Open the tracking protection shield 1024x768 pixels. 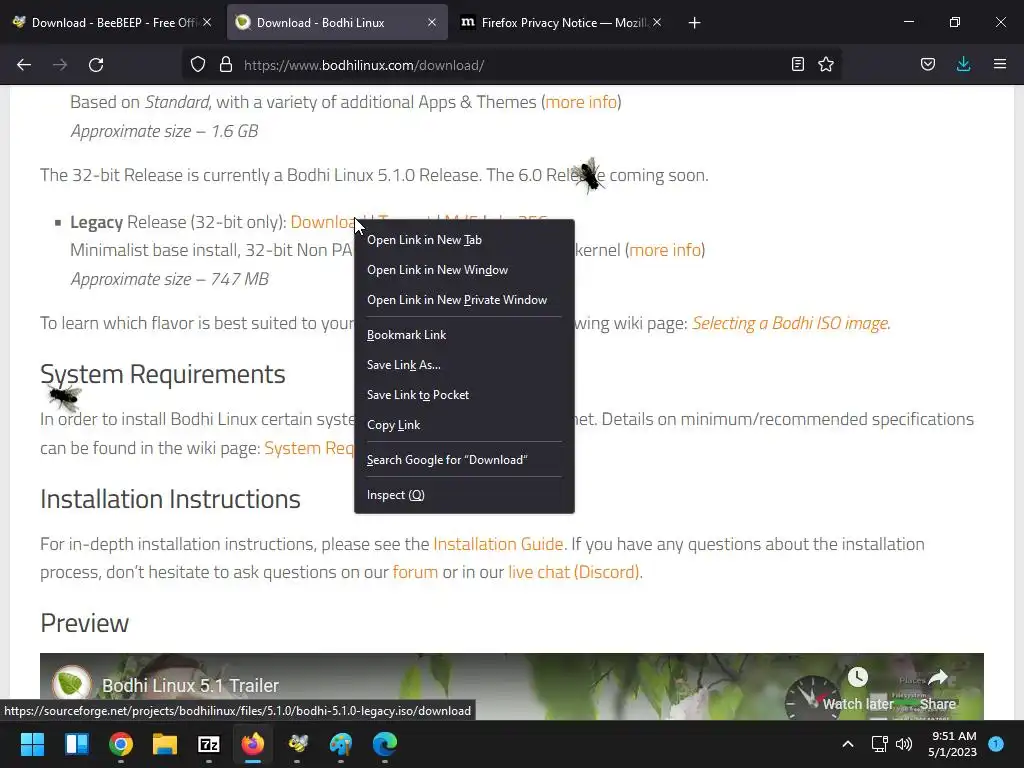pos(198,65)
